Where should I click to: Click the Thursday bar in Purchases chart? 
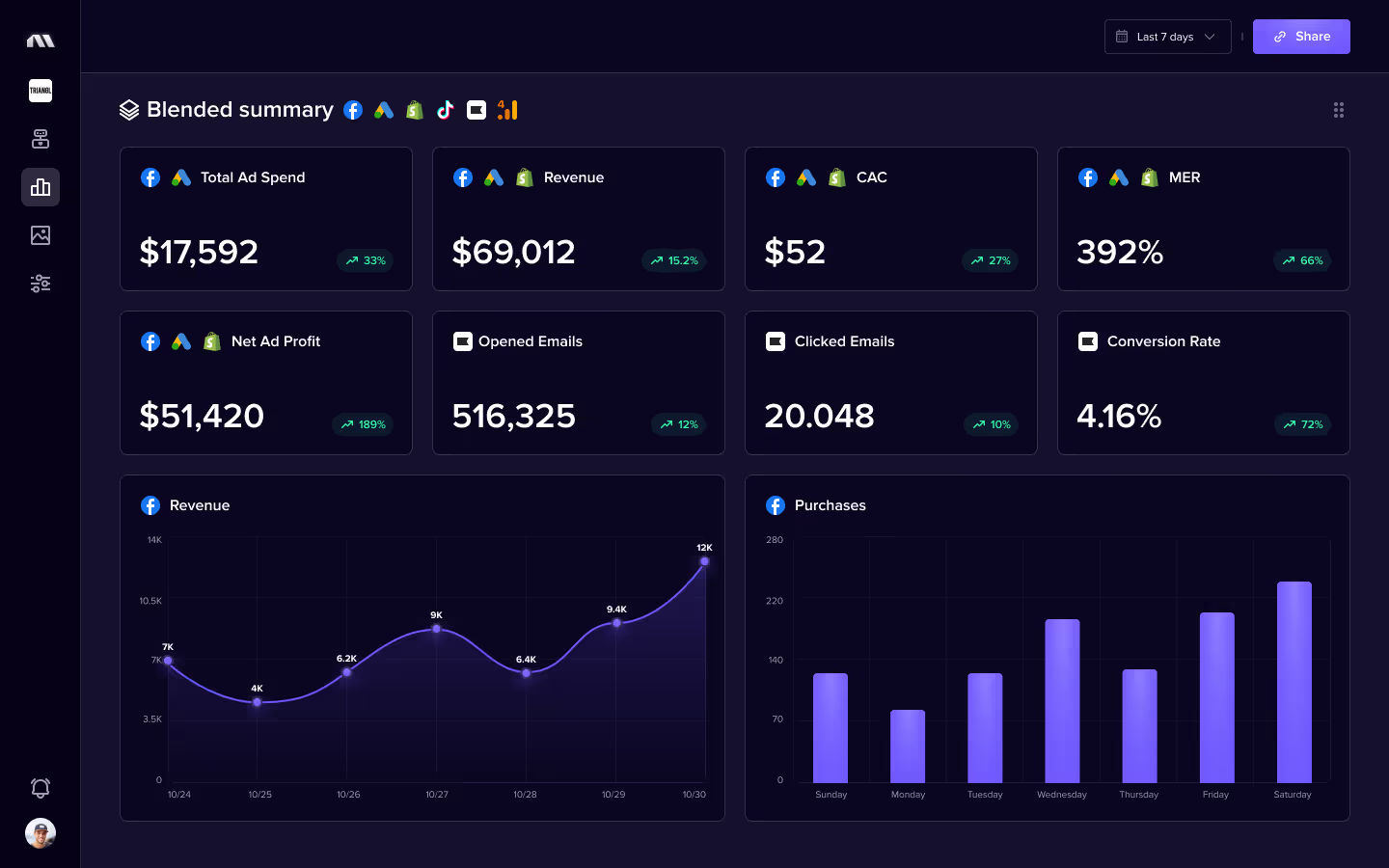point(1139,726)
